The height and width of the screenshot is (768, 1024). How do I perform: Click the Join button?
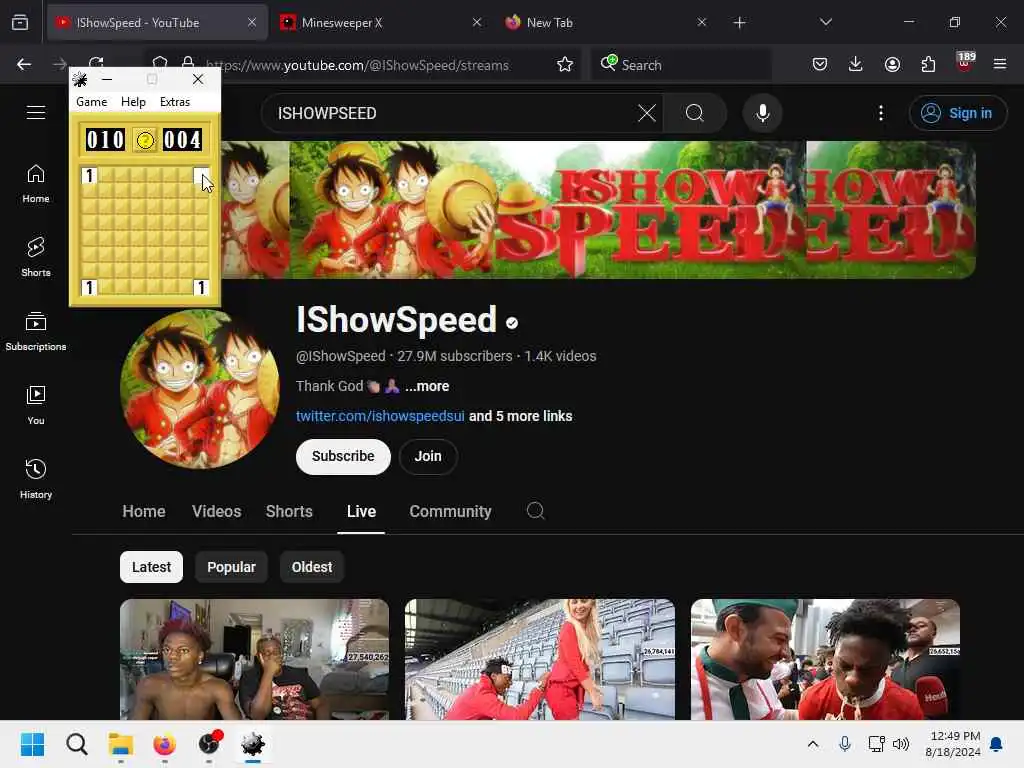428,456
